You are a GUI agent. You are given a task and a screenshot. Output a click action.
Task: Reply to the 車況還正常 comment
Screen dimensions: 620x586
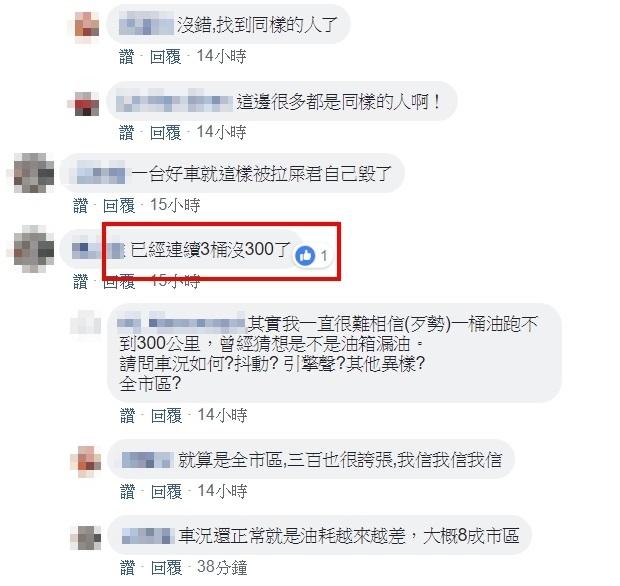tap(166, 568)
